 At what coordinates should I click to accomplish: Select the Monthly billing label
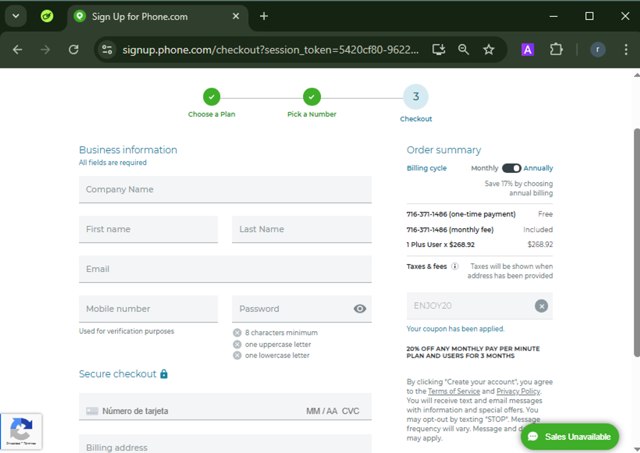pos(484,168)
